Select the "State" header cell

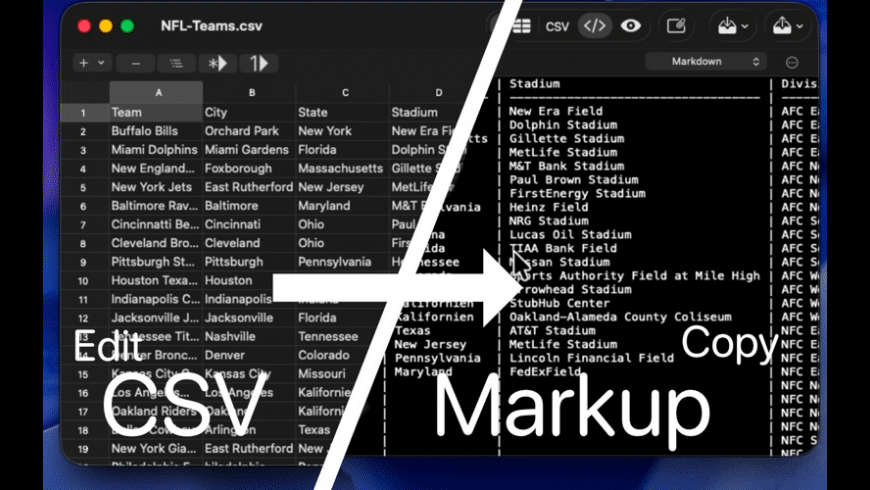342,113
